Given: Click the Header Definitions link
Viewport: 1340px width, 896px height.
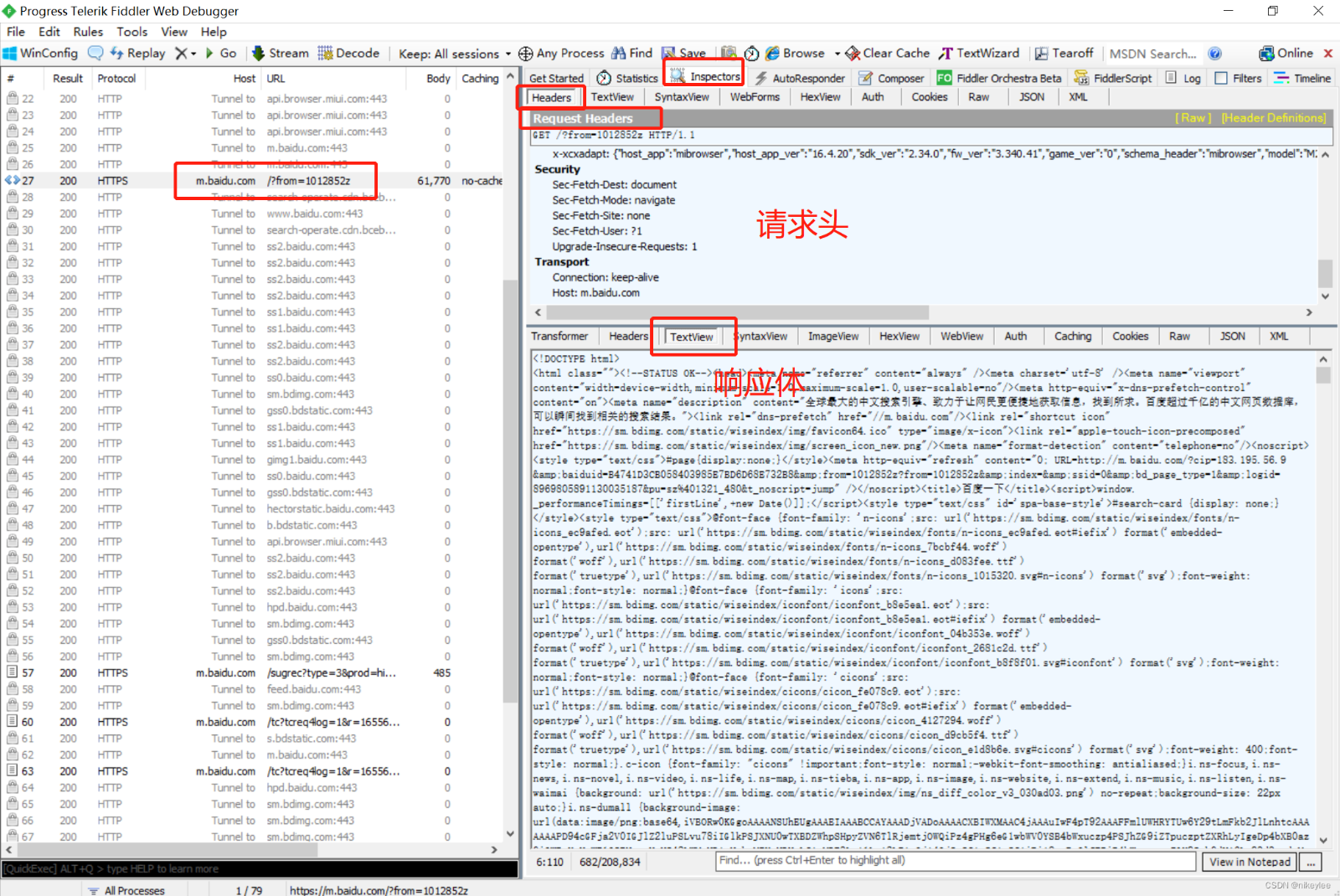Looking at the screenshot, I should [x=1274, y=118].
